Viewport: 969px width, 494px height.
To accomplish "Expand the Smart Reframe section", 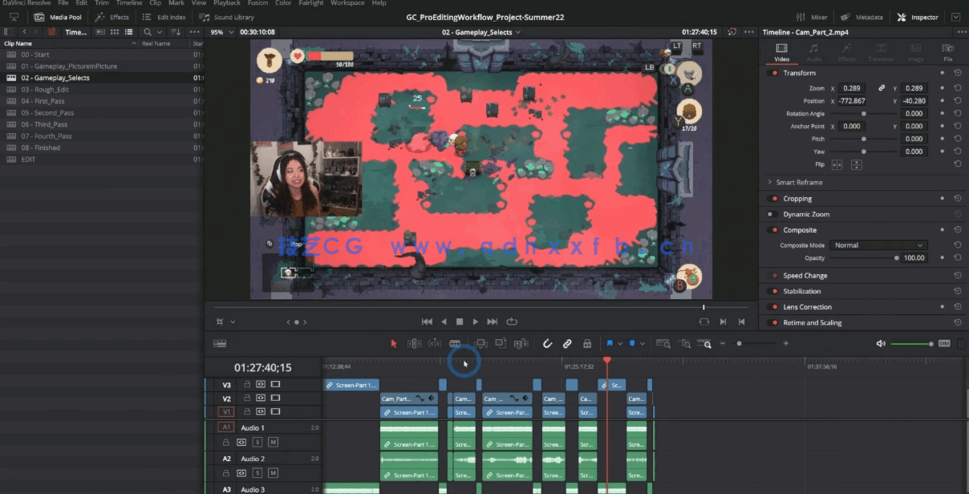I will (769, 182).
